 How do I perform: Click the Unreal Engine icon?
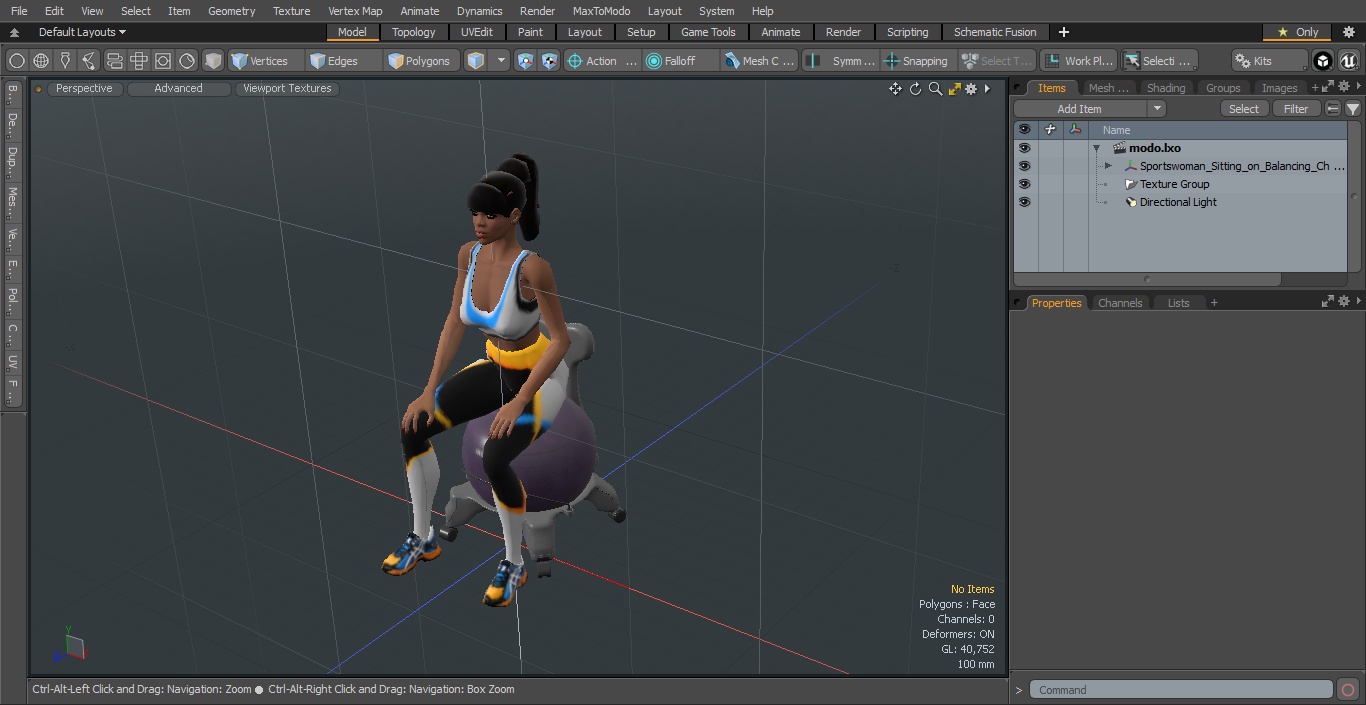[1349, 61]
